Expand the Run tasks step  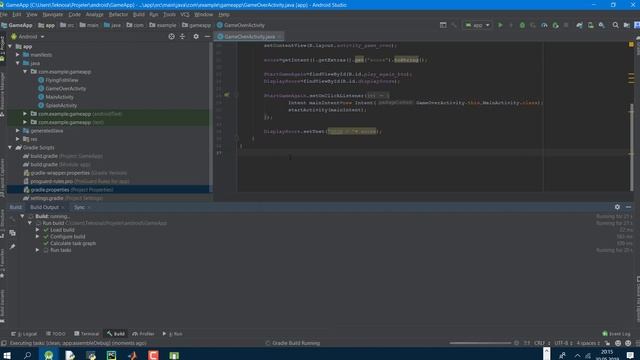(38, 250)
